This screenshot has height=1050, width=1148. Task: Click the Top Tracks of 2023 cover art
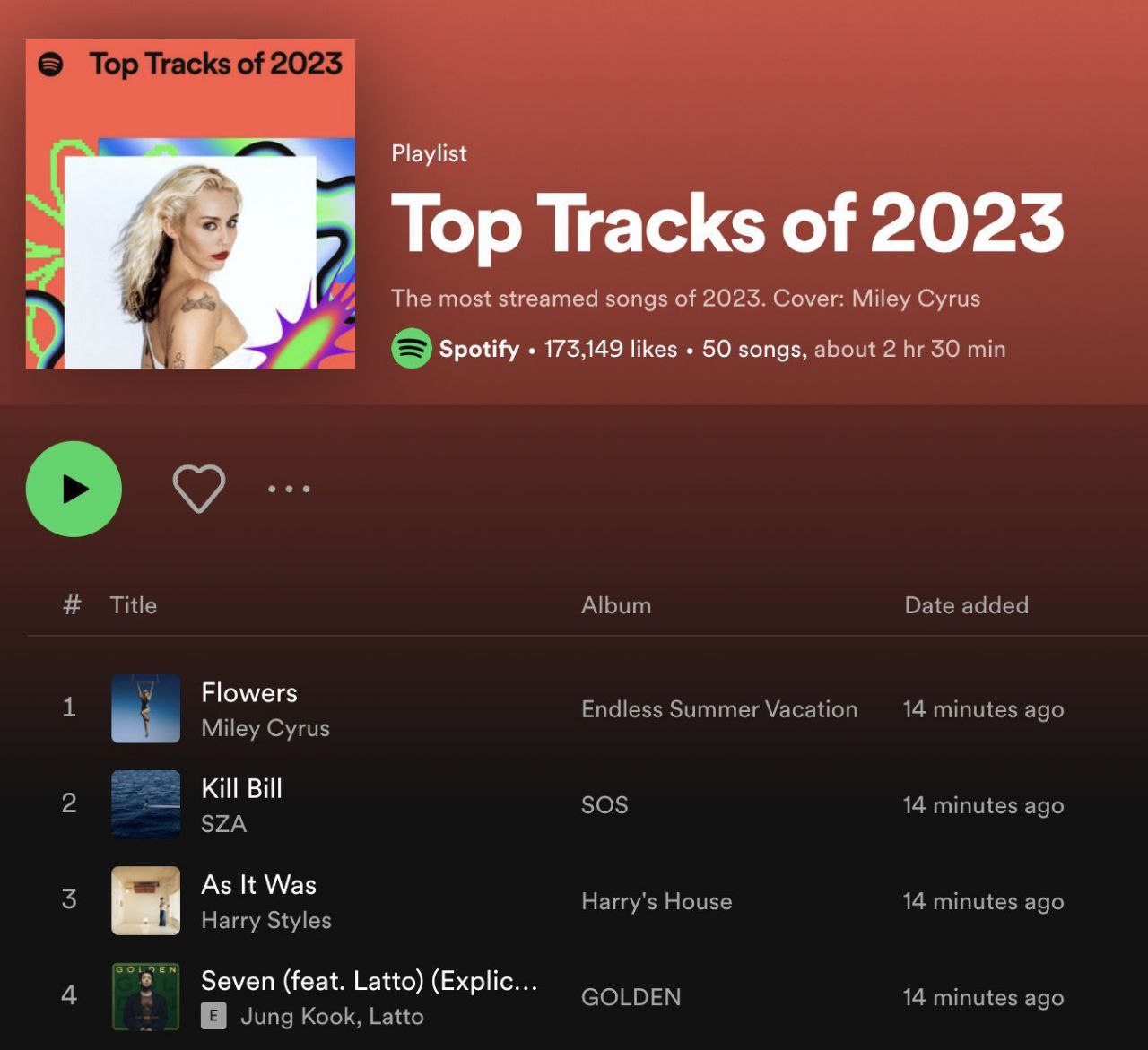point(190,204)
